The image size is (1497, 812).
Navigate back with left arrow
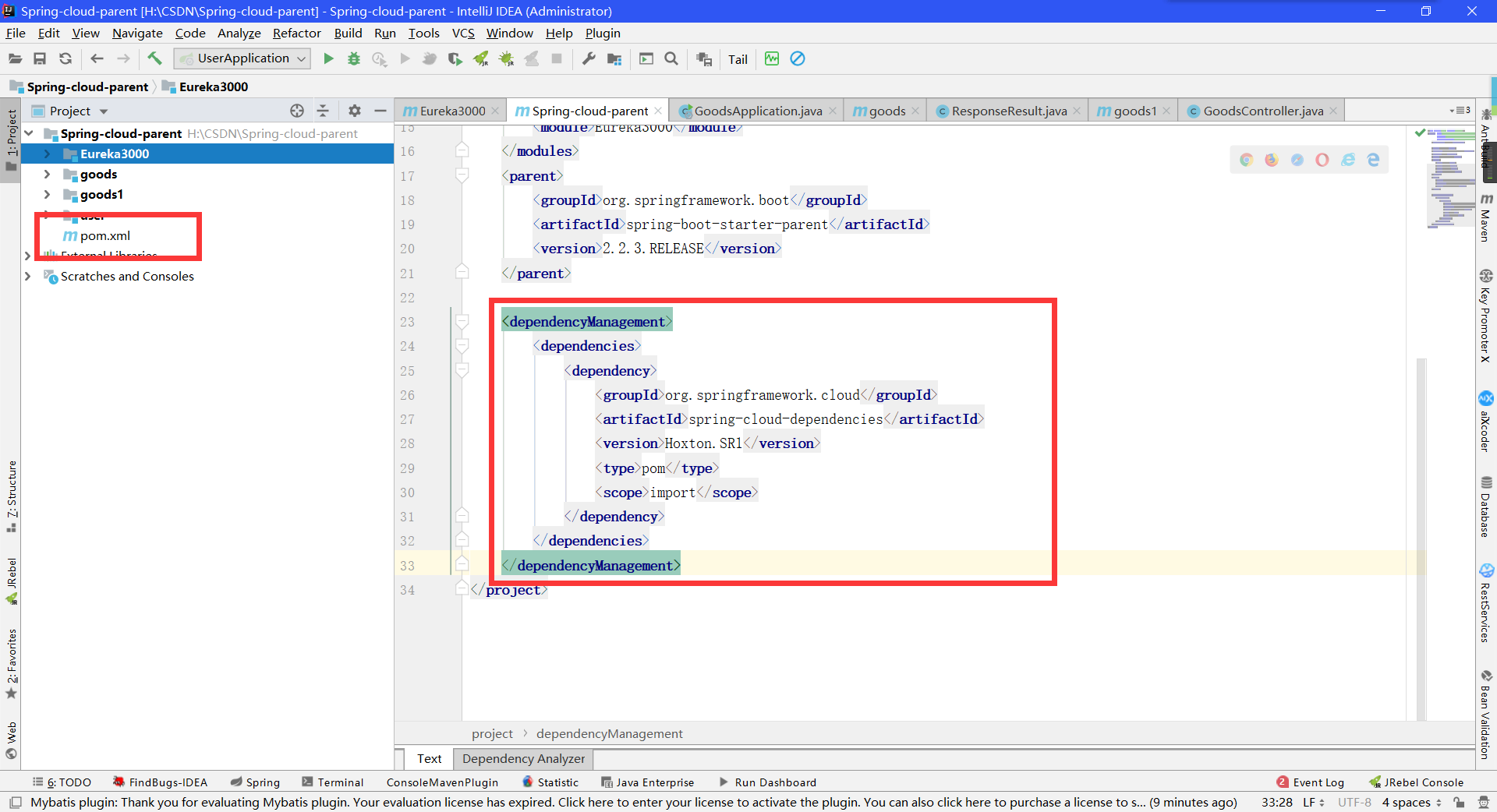point(97,58)
